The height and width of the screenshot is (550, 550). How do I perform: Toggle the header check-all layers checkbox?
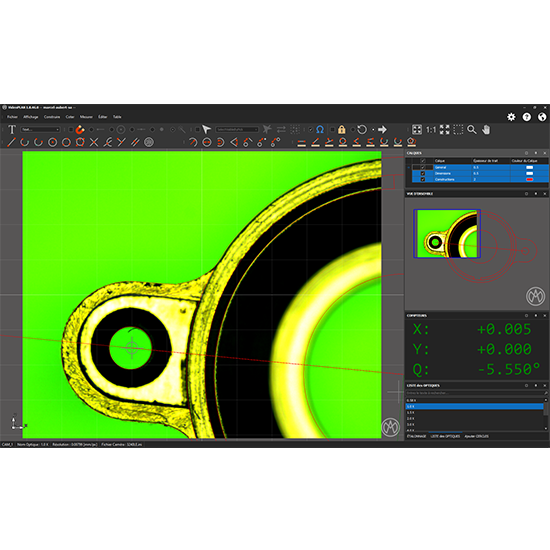pos(423,161)
